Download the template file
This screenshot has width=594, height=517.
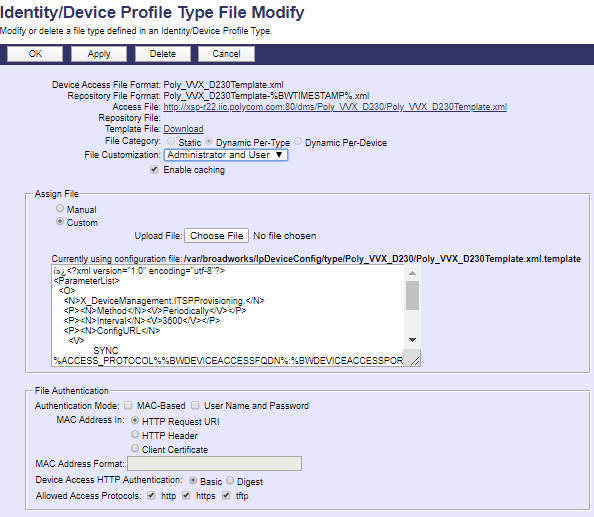pos(183,129)
